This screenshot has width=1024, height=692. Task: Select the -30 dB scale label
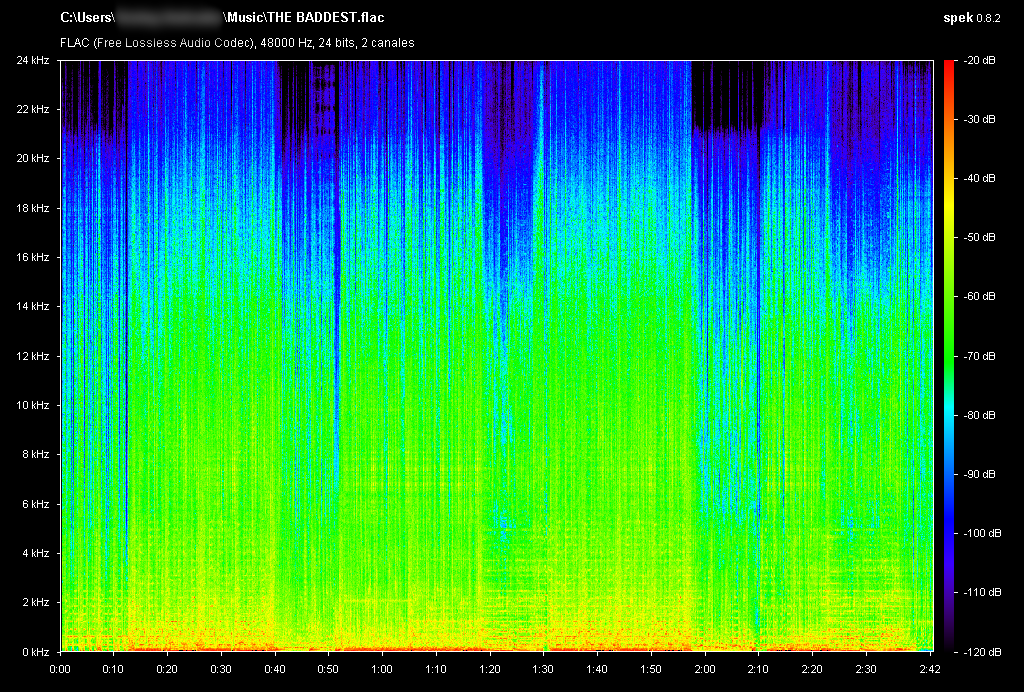pos(980,119)
